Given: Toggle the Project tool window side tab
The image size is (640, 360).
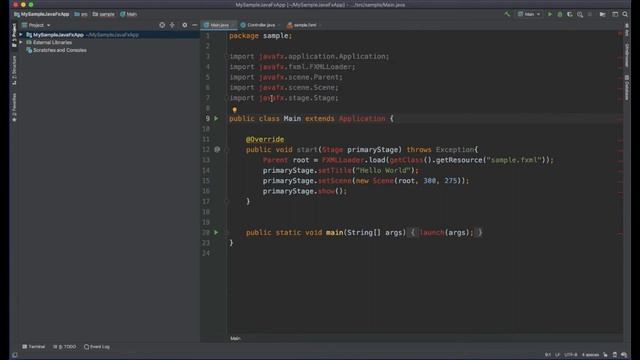Looking at the screenshot, I should click(x=14, y=35).
